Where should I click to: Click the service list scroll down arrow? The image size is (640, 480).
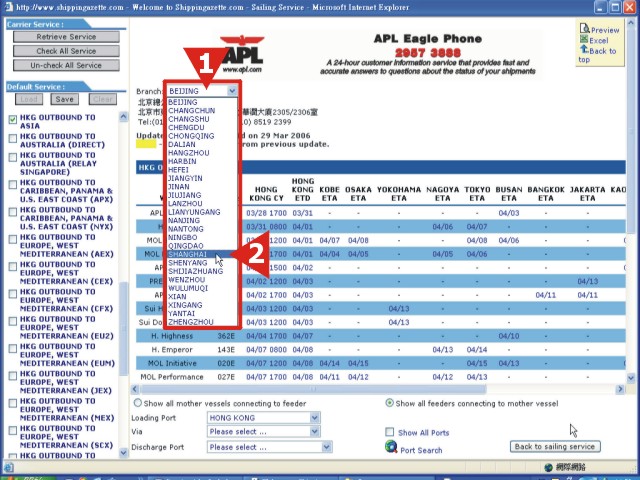pyautogui.click(x=123, y=452)
